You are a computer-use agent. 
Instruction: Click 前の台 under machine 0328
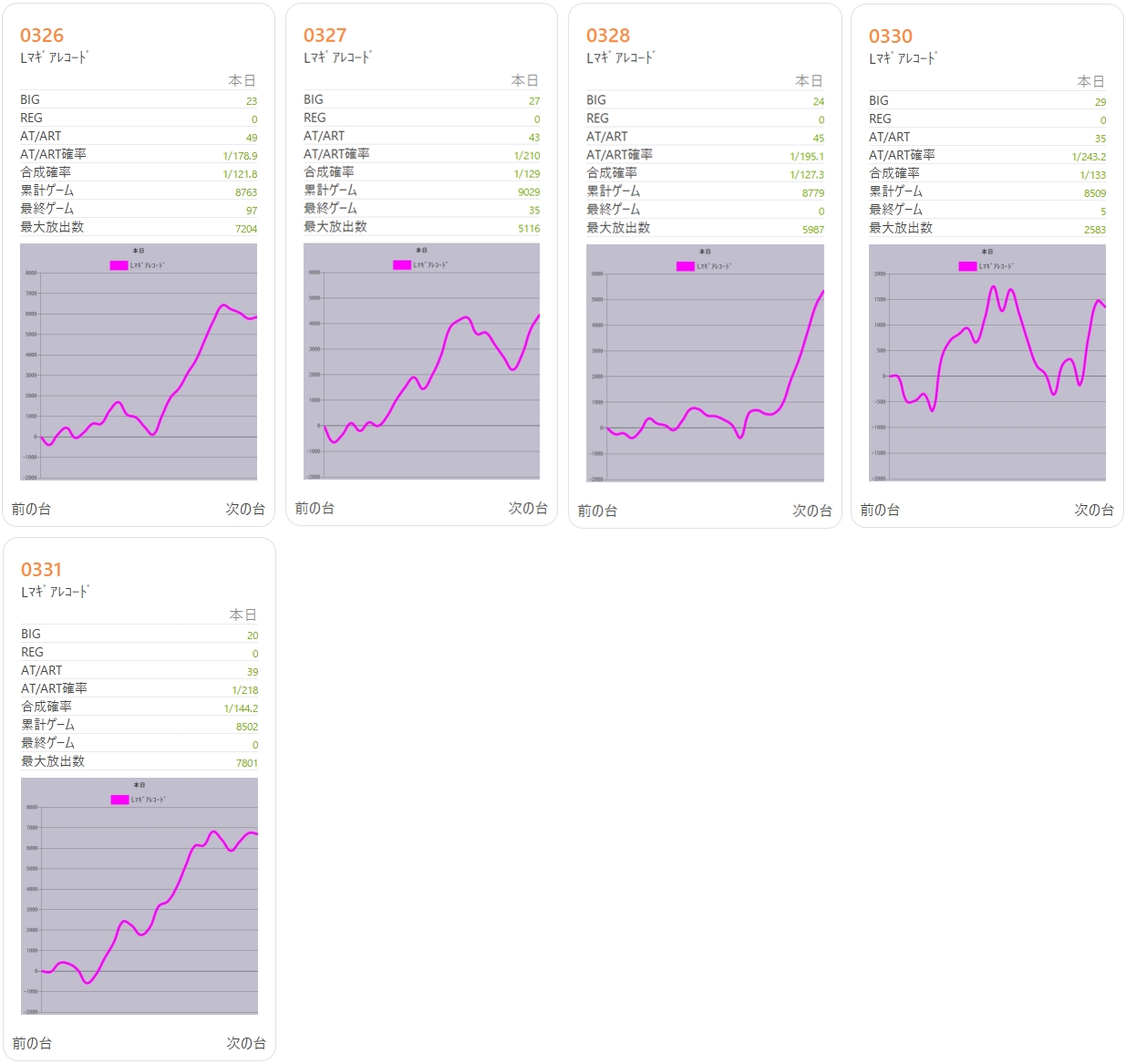(x=597, y=511)
